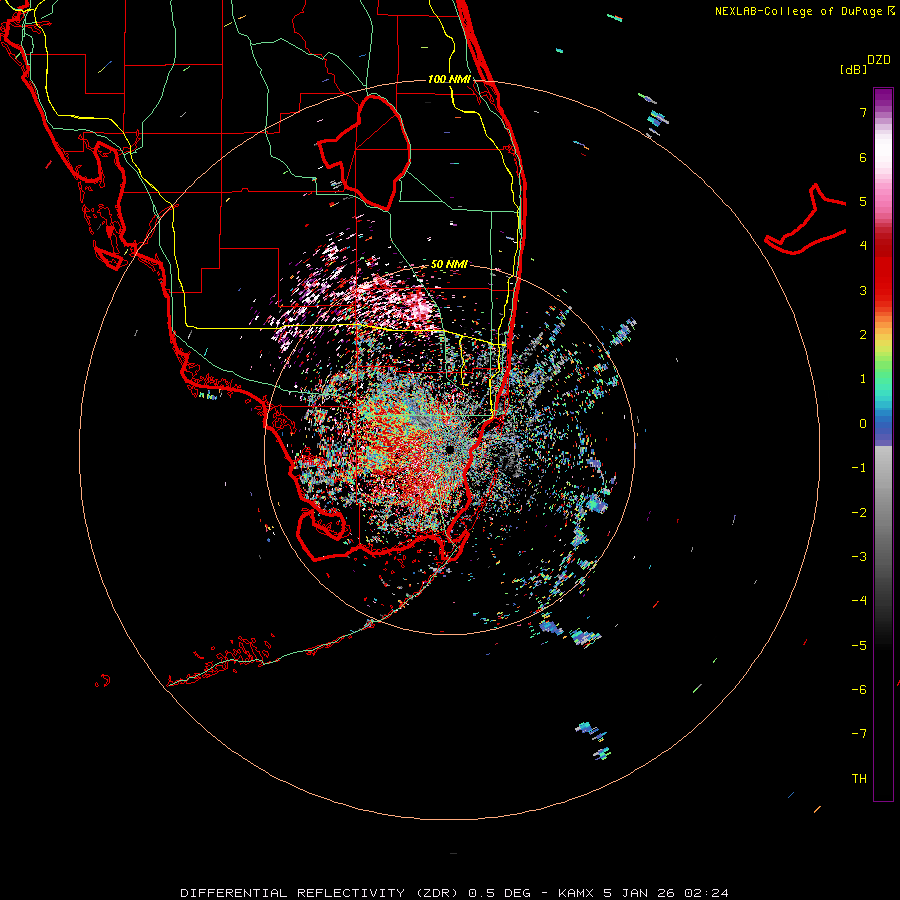
Task: Click the -7 value on the ZDR color scale
Action: click(859, 734)
